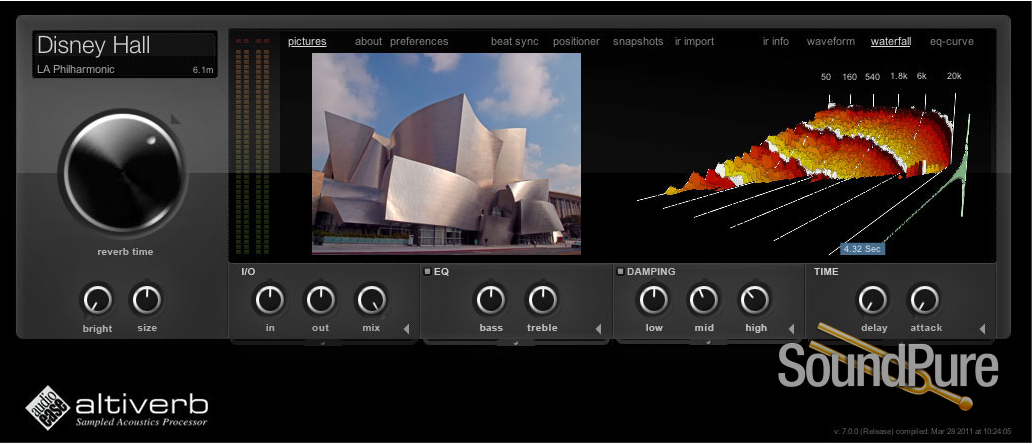The height and width of the screenshot is (445, 1032).
Task: Show the waveform view
Action: 831,41
